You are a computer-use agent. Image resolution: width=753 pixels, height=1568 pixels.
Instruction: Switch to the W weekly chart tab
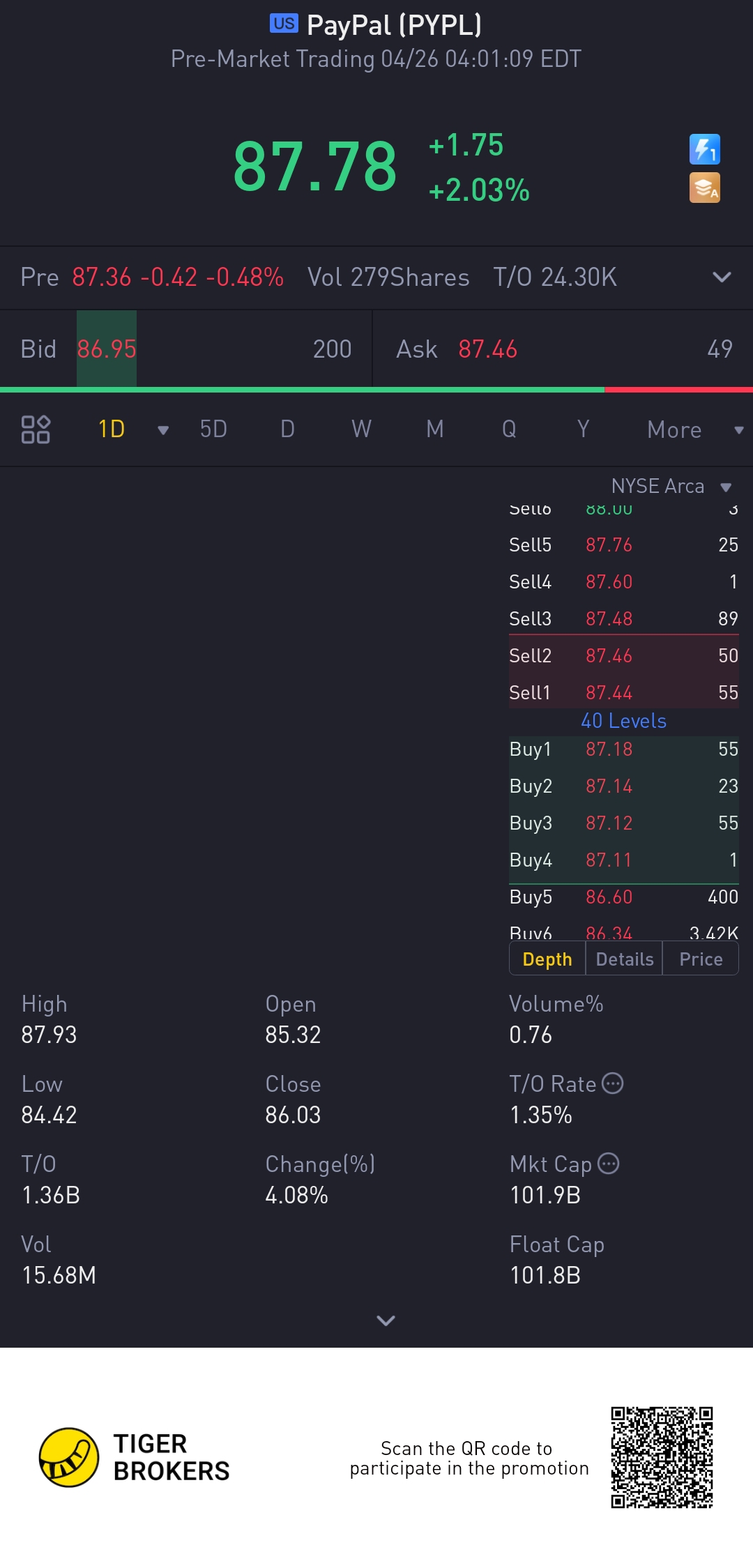point(361,429)
